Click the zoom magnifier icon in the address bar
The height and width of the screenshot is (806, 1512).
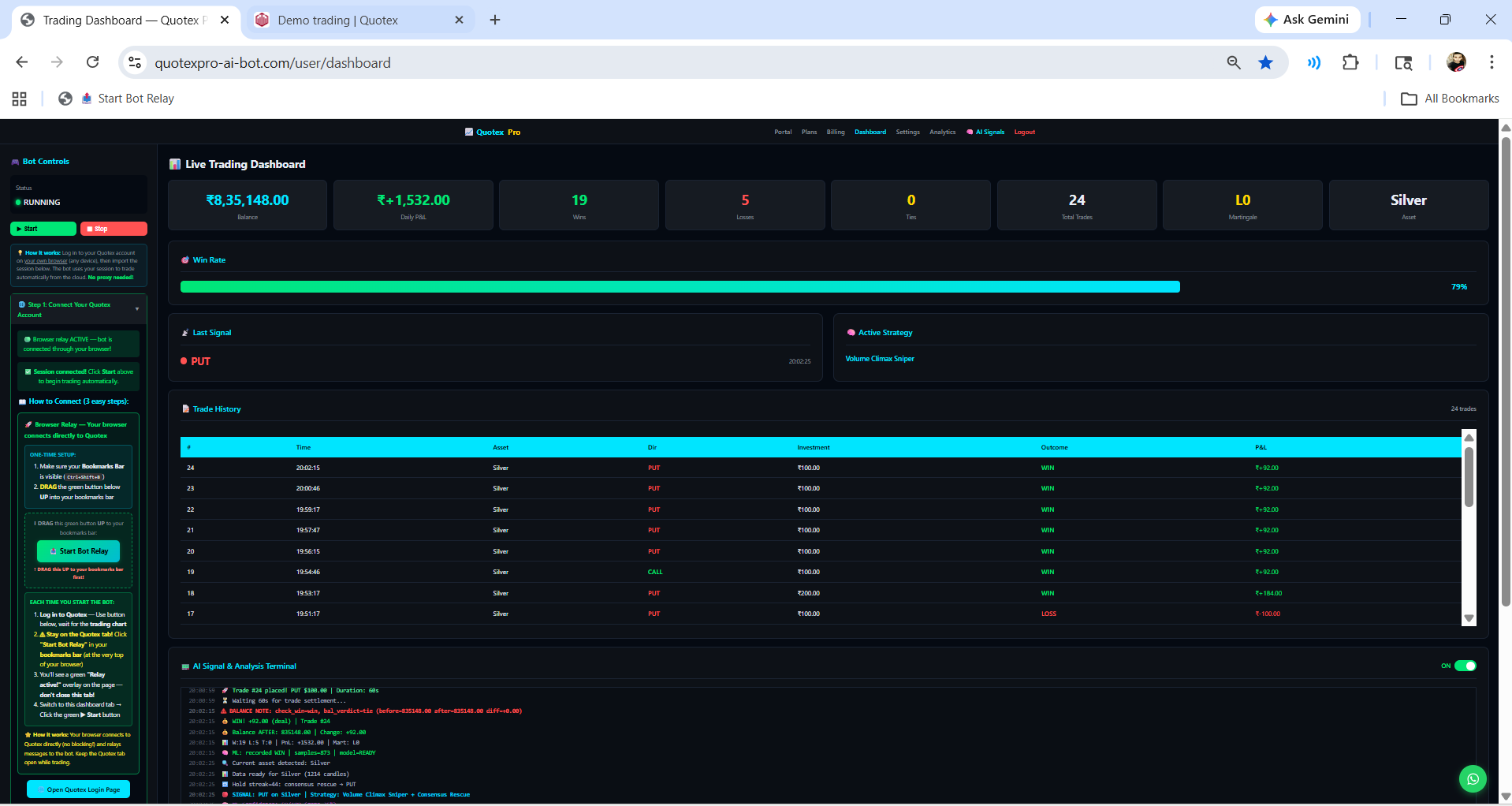(1234, 62)
